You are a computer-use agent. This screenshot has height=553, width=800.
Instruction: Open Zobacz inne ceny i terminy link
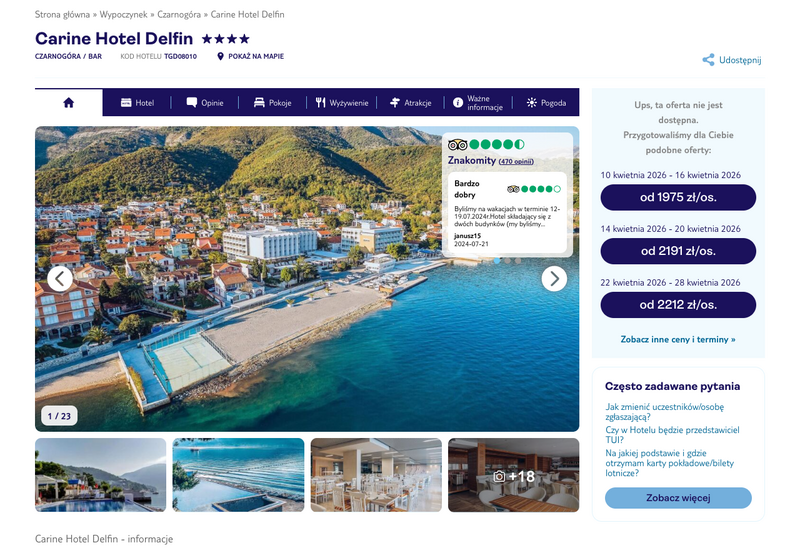tap(678, 339)
